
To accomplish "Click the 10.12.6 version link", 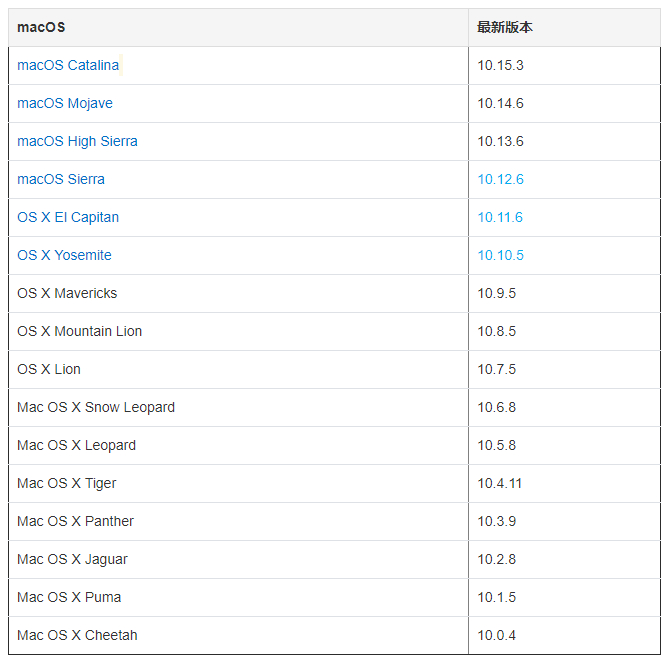I will pyautogui.click(x=500, y=179).
